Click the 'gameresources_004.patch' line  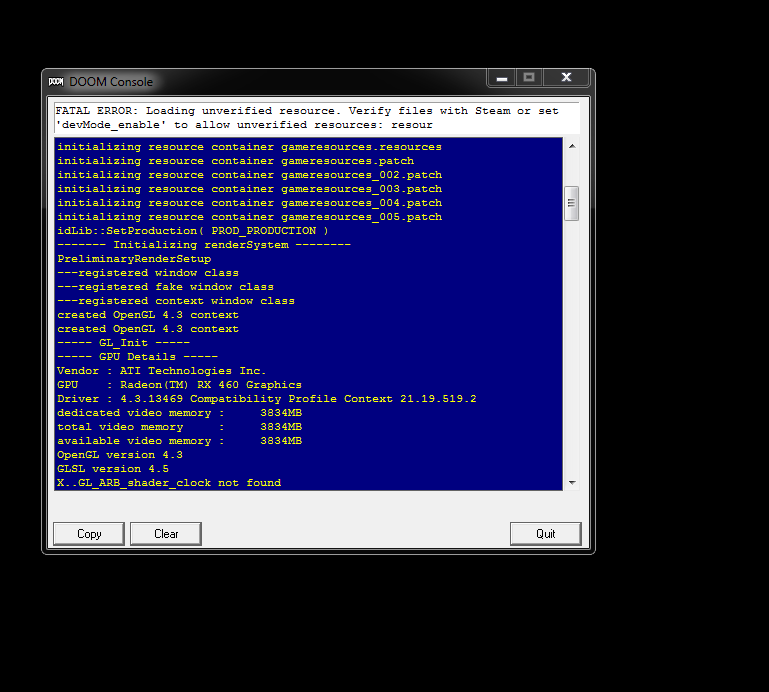pos(249,203)
